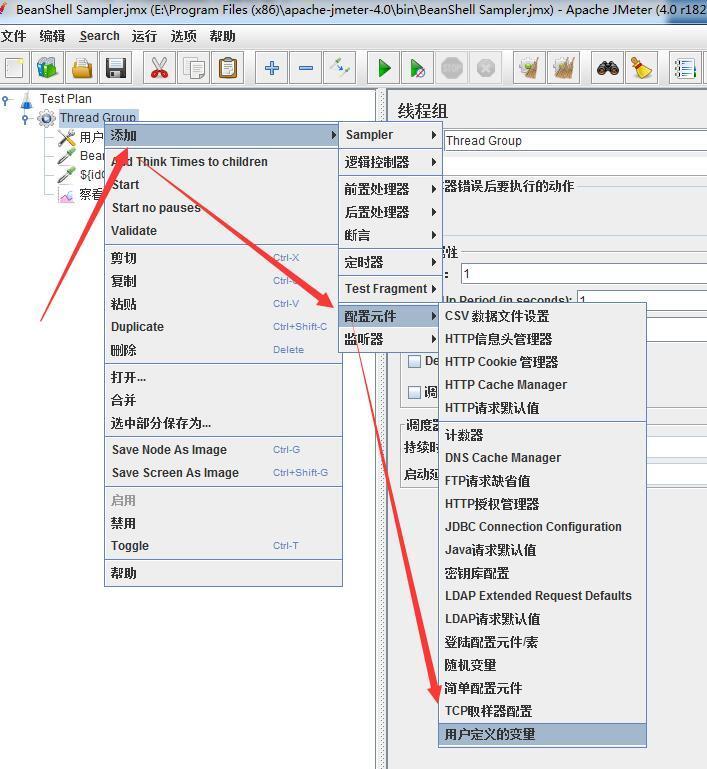Open the 选项 menu

pyautogui.click(x=183, y=36)
